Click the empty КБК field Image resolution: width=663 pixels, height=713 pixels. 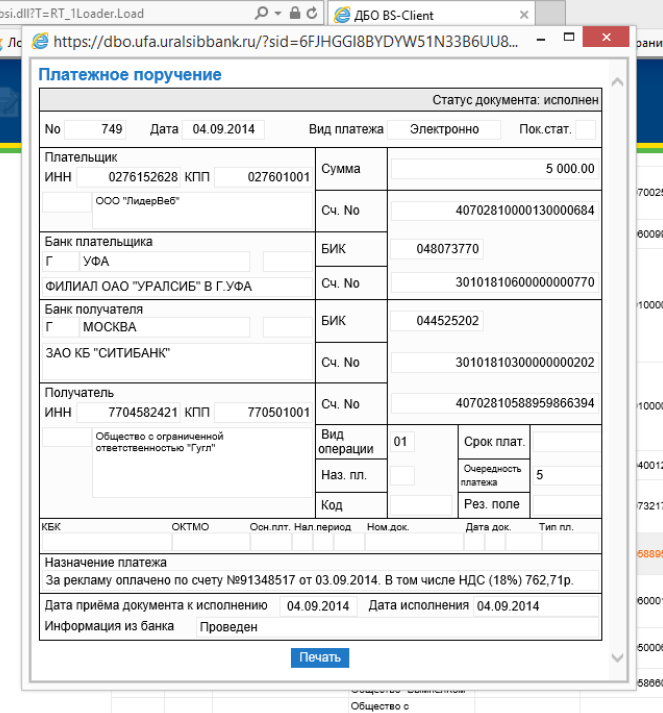pos(107,542)
